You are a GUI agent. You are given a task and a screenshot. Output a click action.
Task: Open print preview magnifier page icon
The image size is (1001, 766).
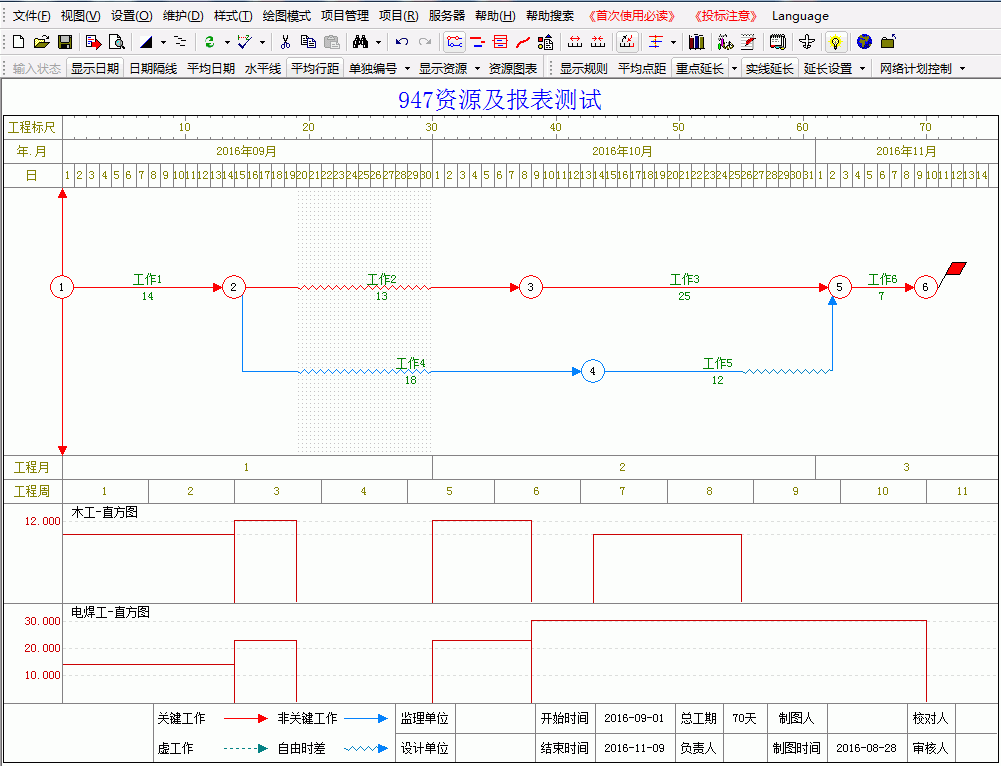(116, 42)
